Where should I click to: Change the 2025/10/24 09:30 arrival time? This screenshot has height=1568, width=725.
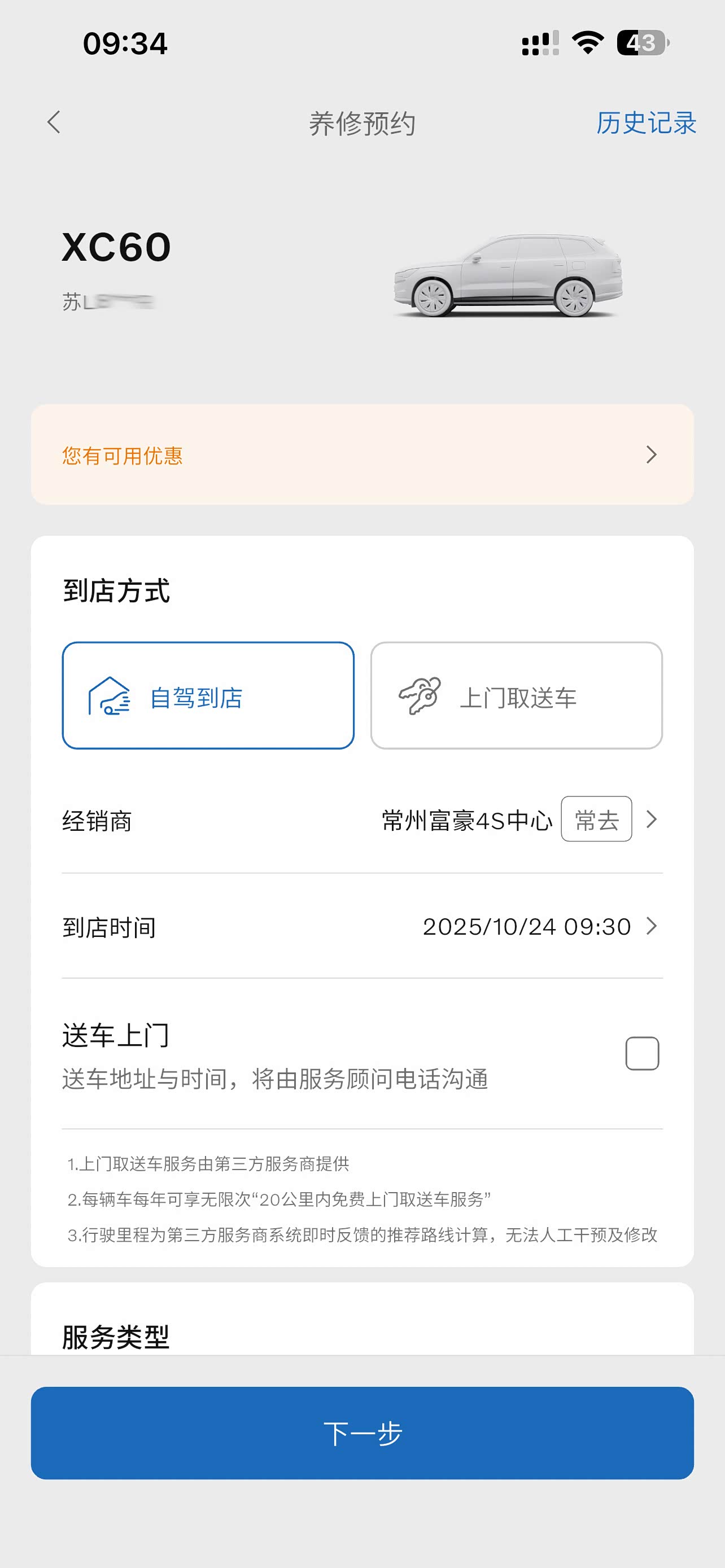(x=527, y=926)
